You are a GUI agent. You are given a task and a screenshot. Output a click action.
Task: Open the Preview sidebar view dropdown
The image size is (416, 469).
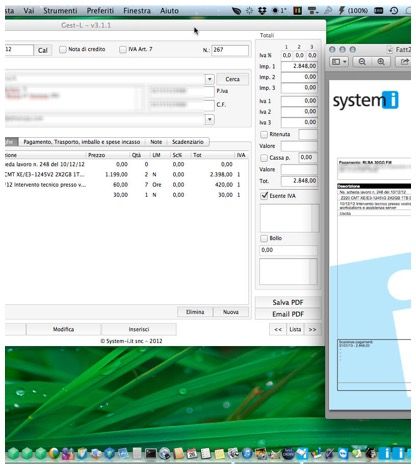339,62
